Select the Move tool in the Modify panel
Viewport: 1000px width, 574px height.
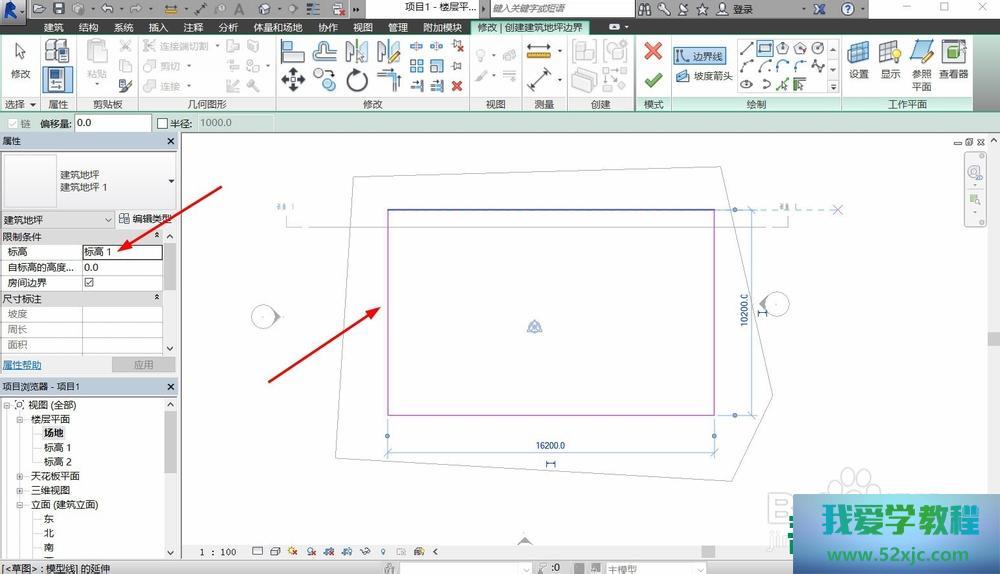[x=293, y=80]
